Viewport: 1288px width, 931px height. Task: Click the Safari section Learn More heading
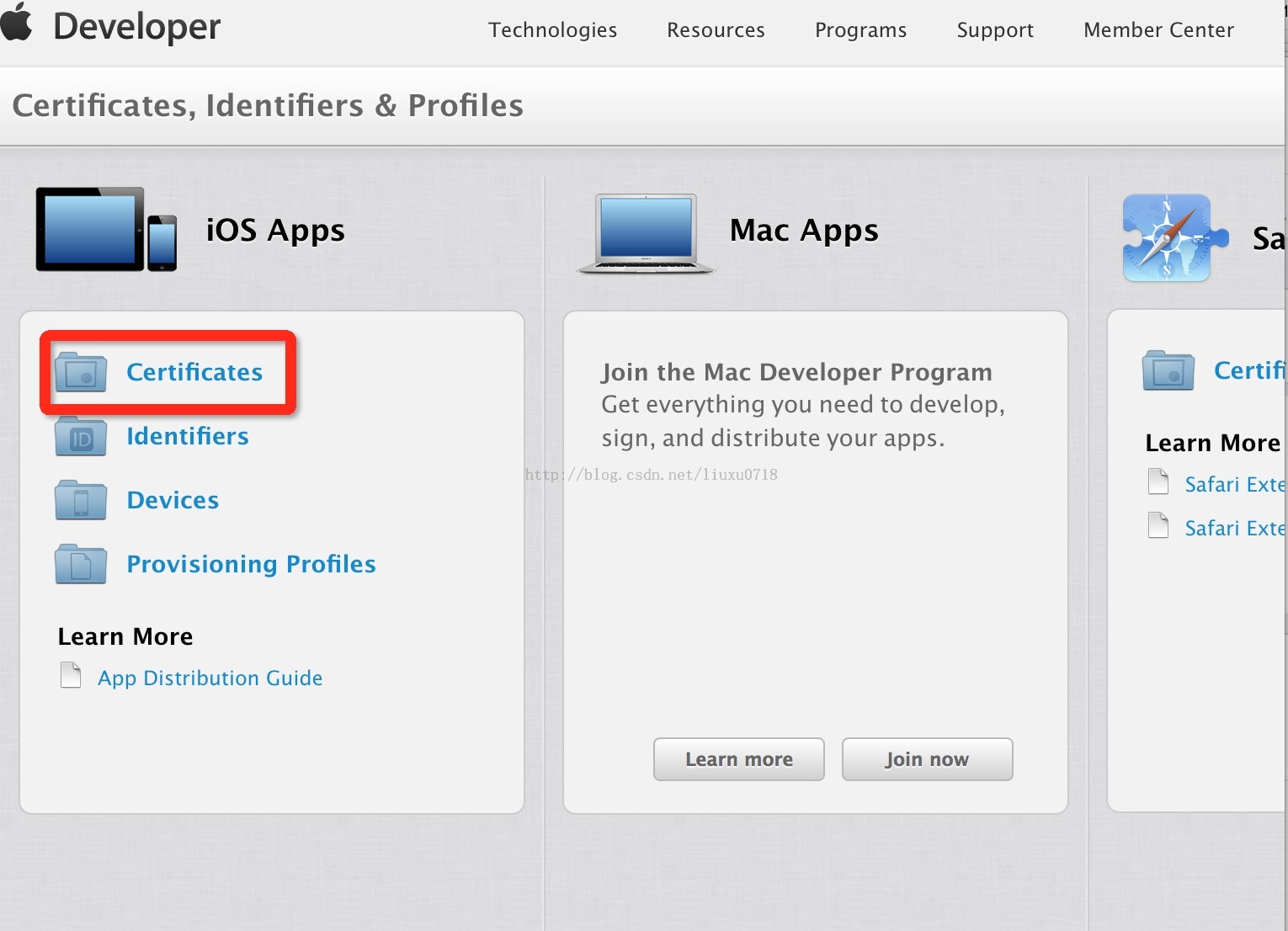(x=1213, y=443)
